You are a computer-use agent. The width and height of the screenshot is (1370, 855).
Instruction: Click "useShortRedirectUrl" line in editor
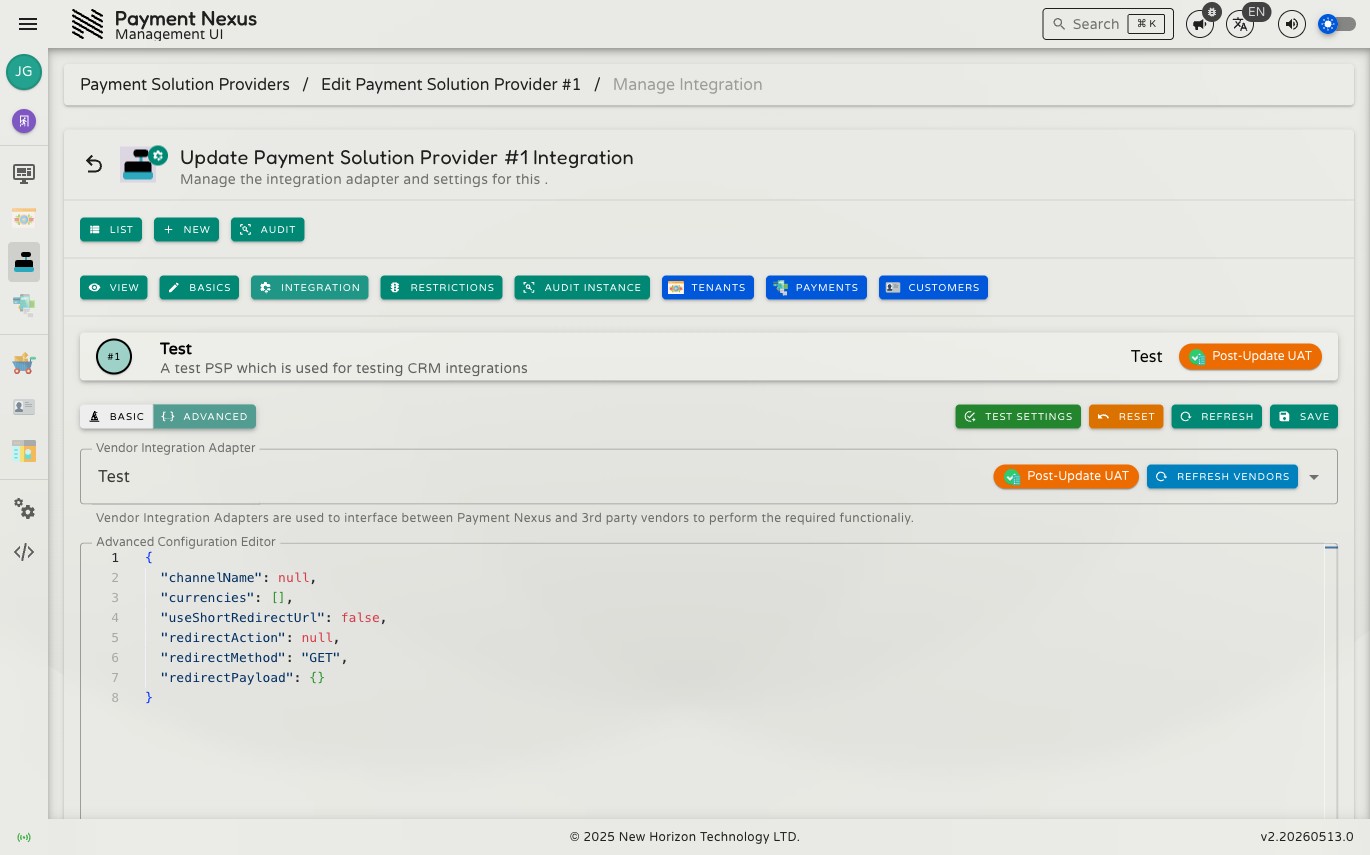(273, 618)
